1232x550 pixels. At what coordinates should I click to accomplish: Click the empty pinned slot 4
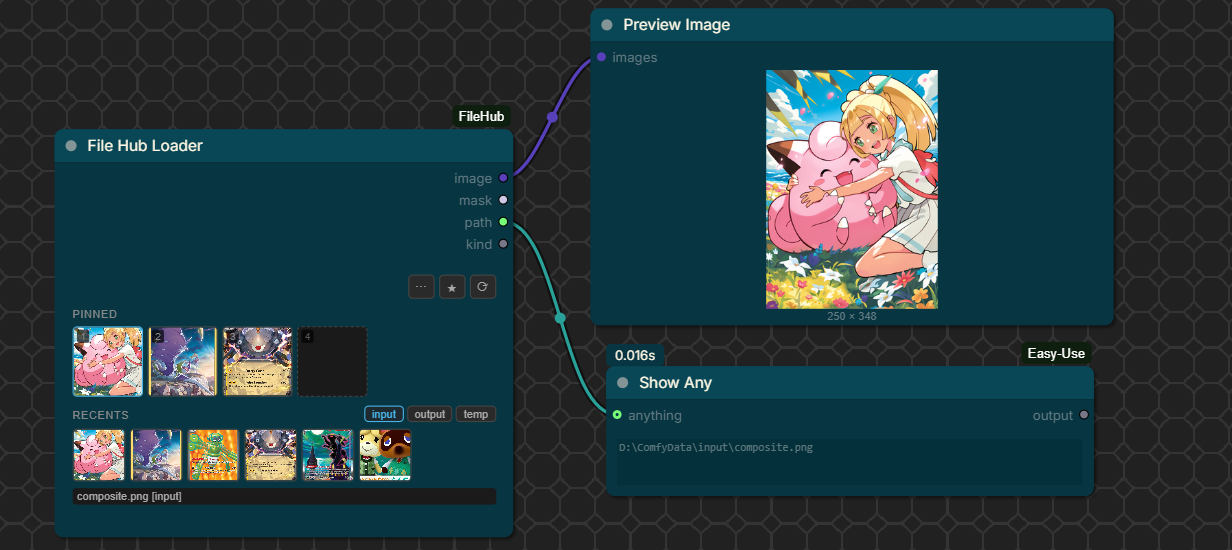pyautogui.click(x=332, y=361)
